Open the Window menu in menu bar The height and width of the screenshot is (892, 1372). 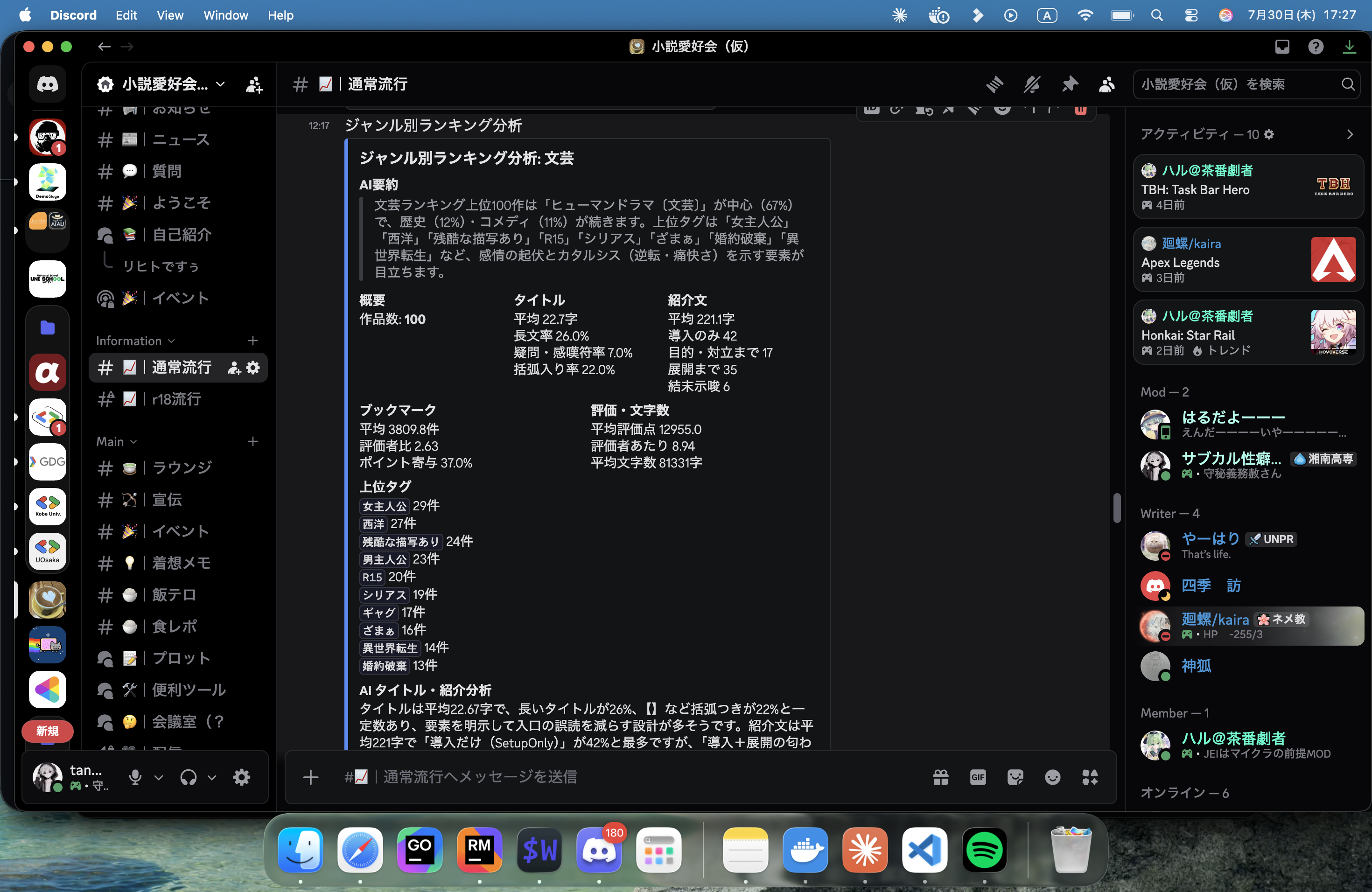[x=225, y=15]
